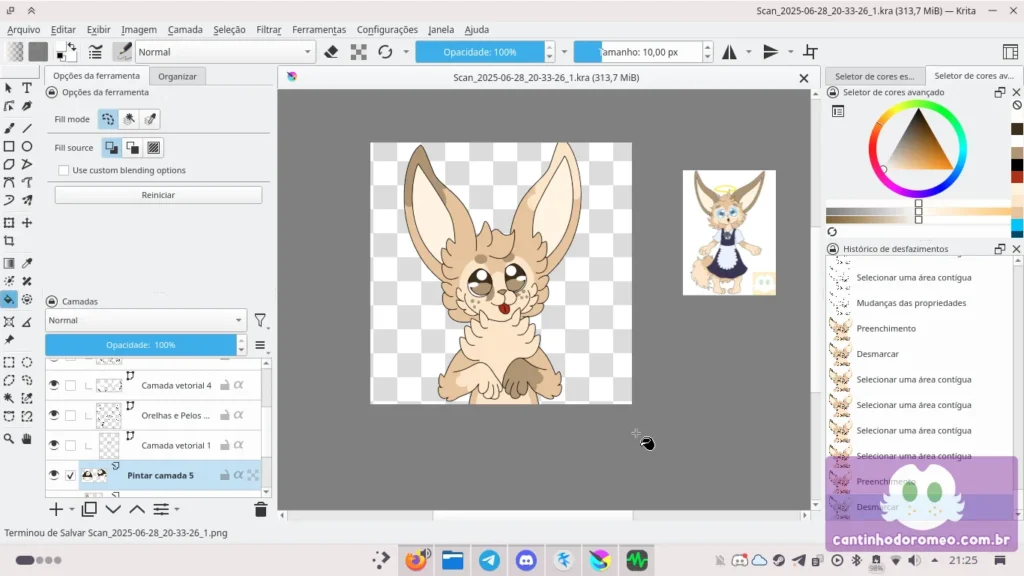1024x576 pixels.
Task: Open the Filtrar menu
Action: (x=268, y=29)
